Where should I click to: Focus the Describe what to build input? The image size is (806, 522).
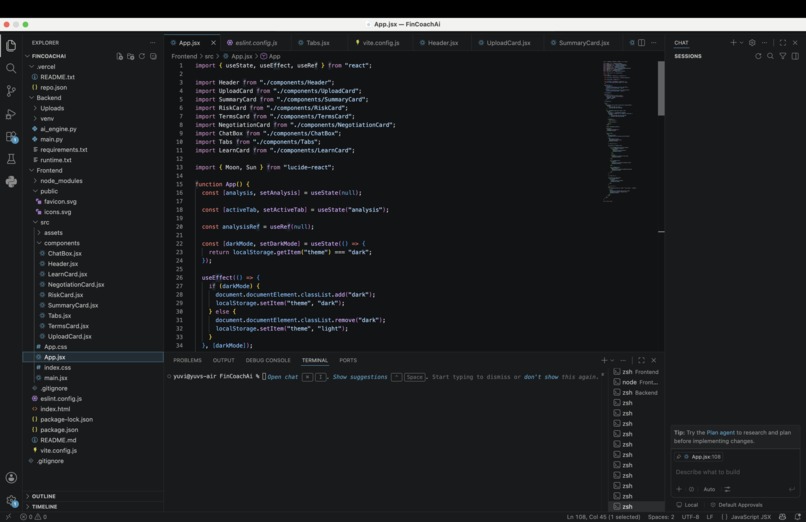[x=735, y=472]
